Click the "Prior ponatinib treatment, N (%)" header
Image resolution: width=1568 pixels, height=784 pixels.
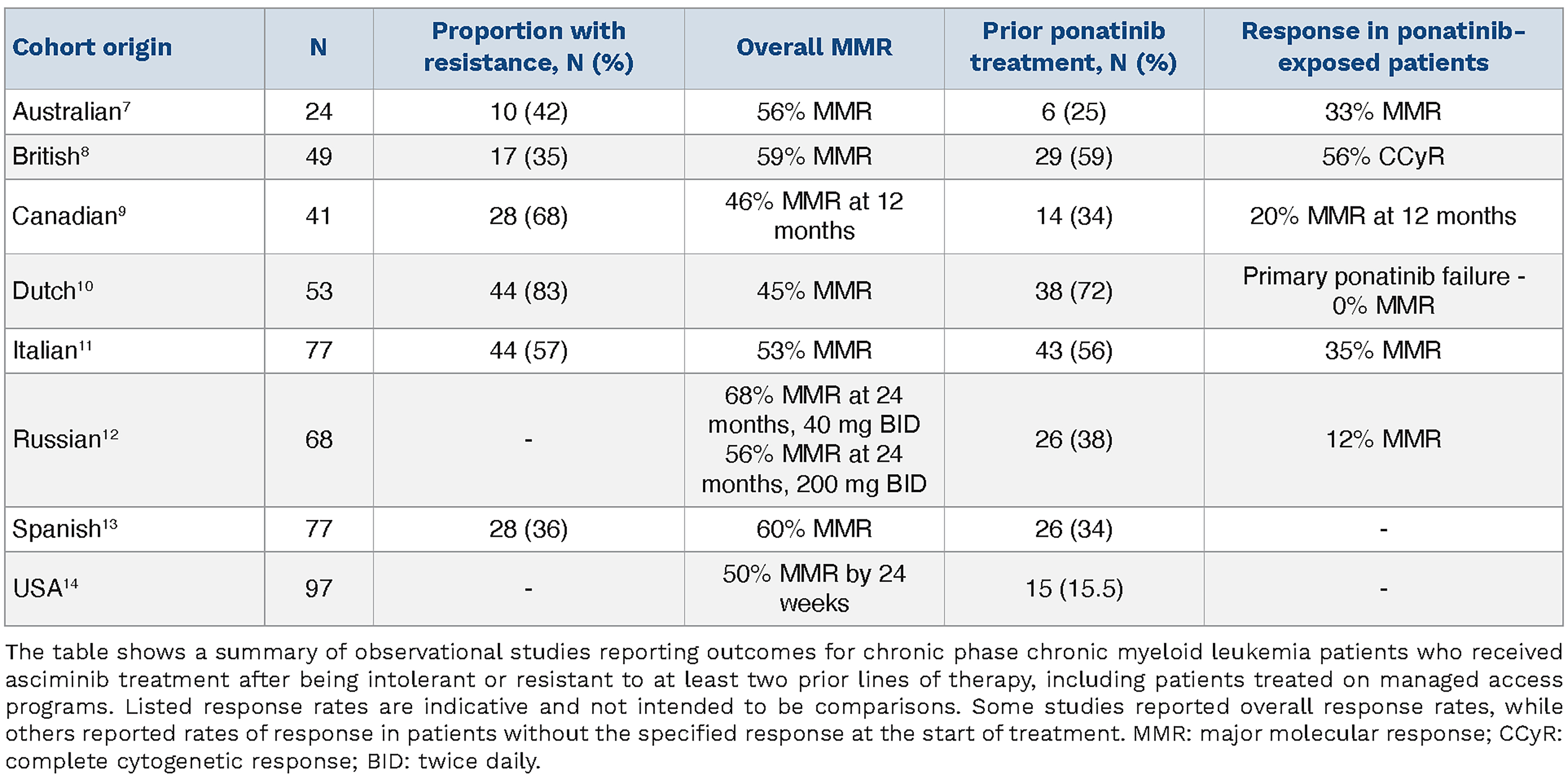coord(1073,47)
